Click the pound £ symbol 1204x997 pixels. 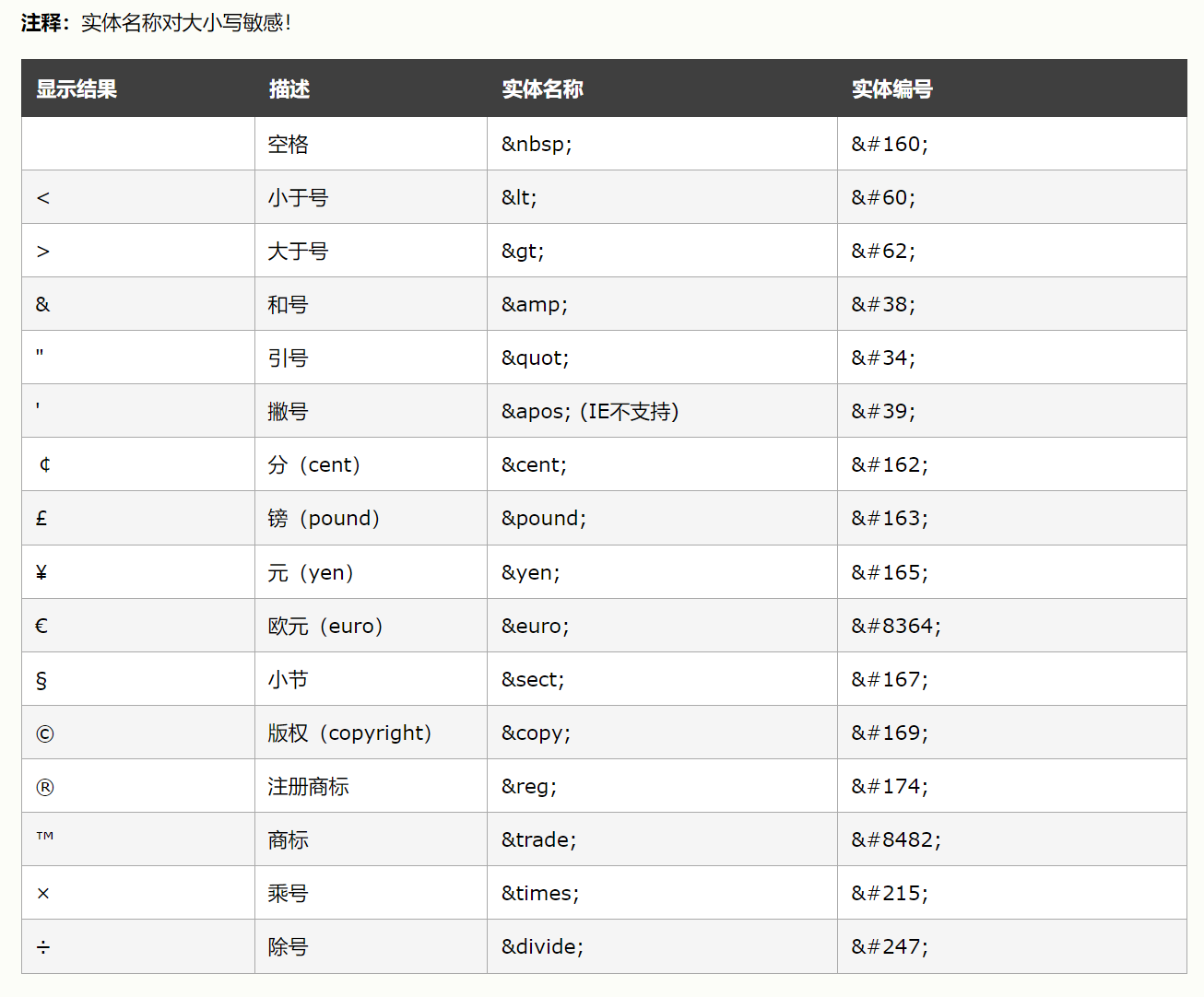coord(41,519)
